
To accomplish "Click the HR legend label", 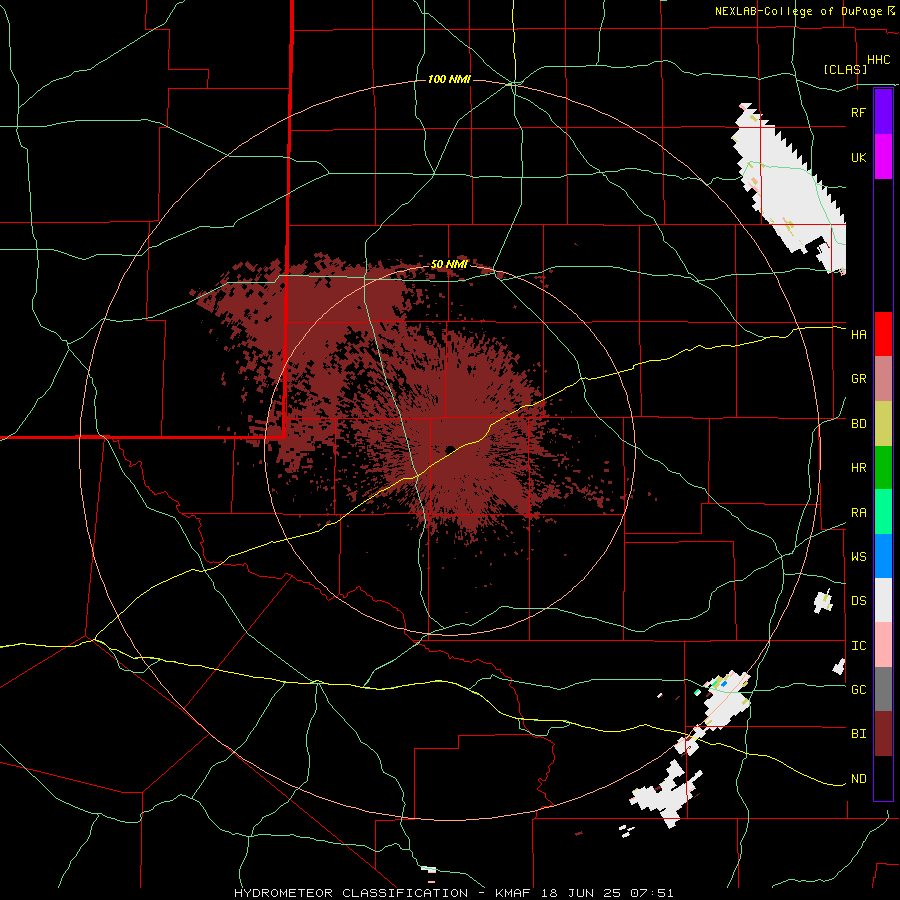I will tap(858, 468).
